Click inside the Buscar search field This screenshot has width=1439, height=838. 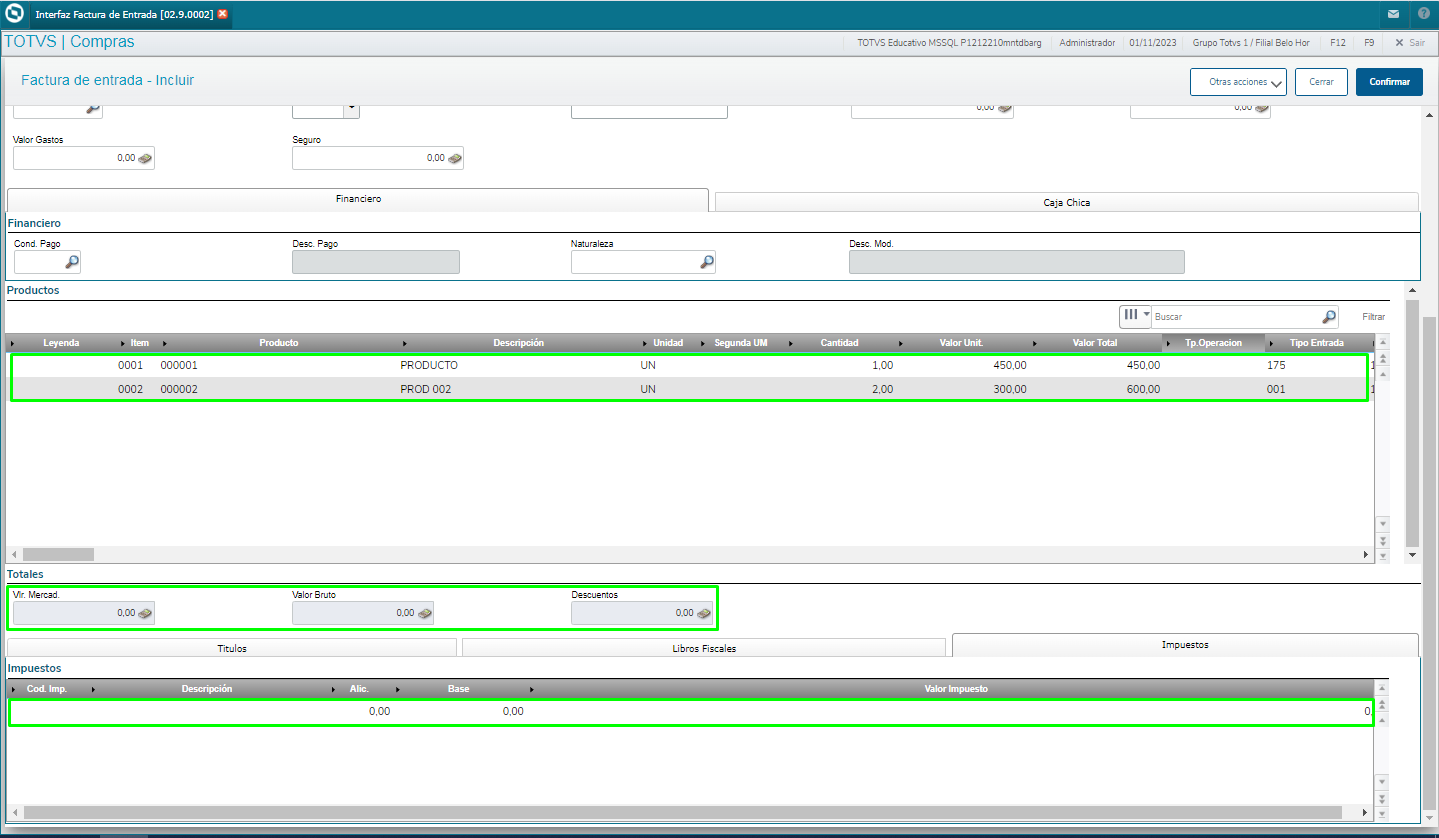point(1236,317)
